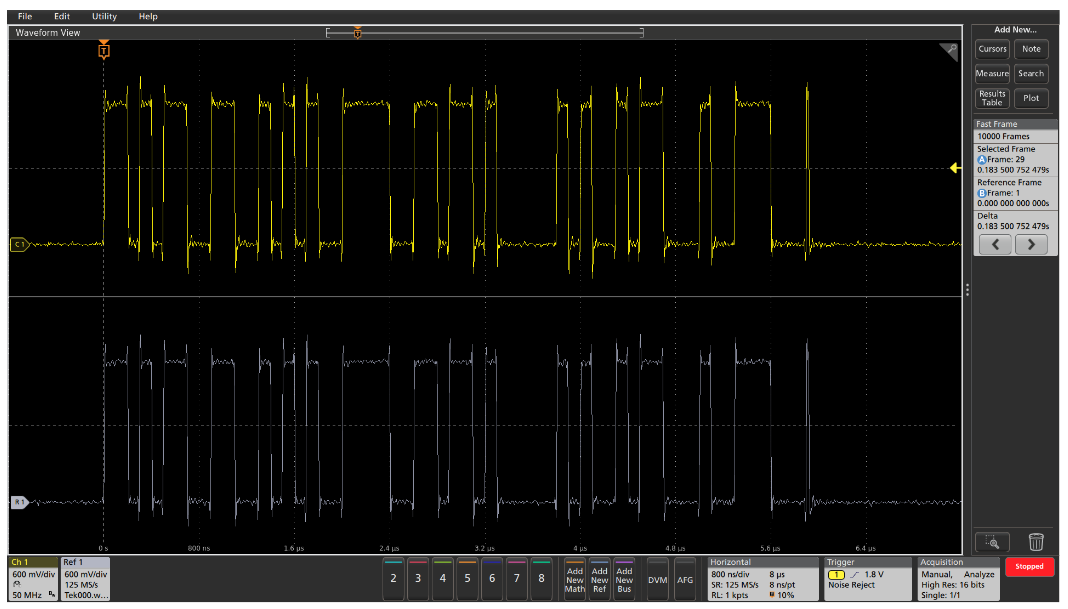Viewport: 1068px width, 609px height.
Task: Open the zoom magnifier tool icon
Action: click(992, 542)
